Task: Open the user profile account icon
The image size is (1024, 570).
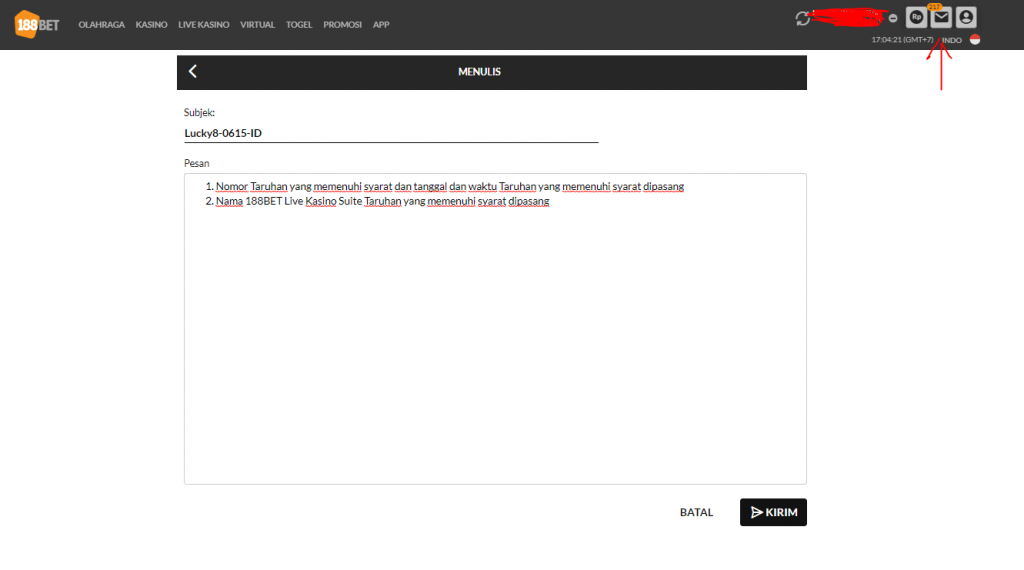Action: tap(966, 18)
